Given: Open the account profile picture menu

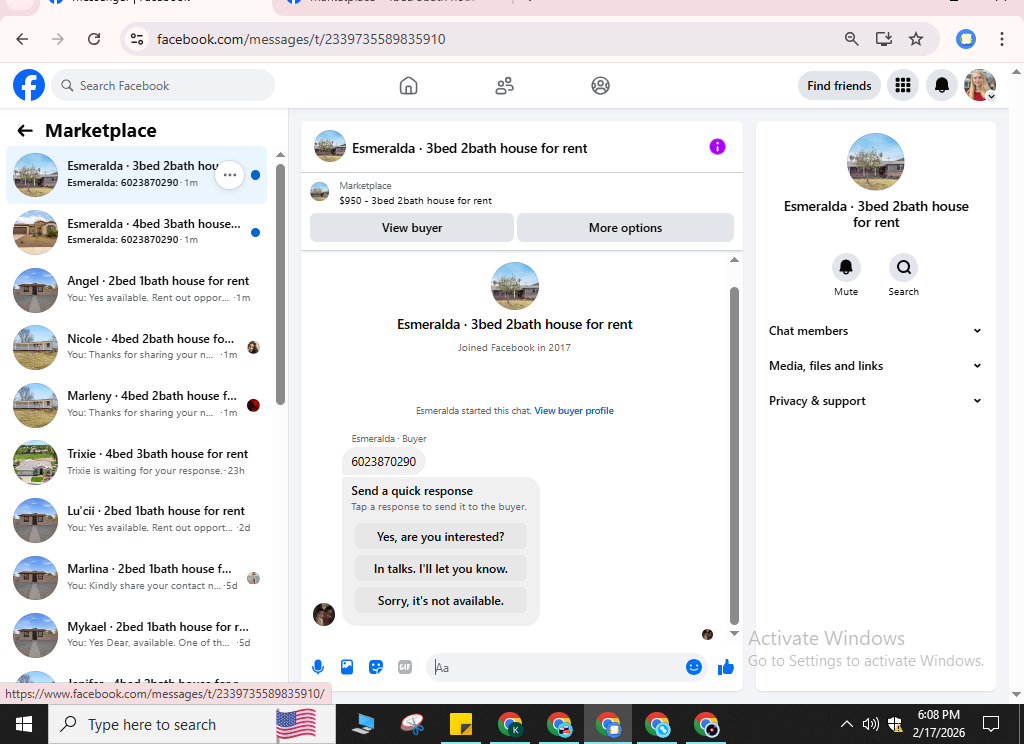Looking at the screenshot, I should coord(980,86).
